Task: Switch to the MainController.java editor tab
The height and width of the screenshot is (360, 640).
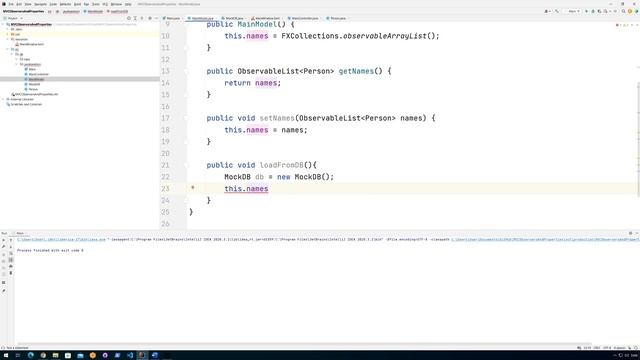Action: click(304, 18)
